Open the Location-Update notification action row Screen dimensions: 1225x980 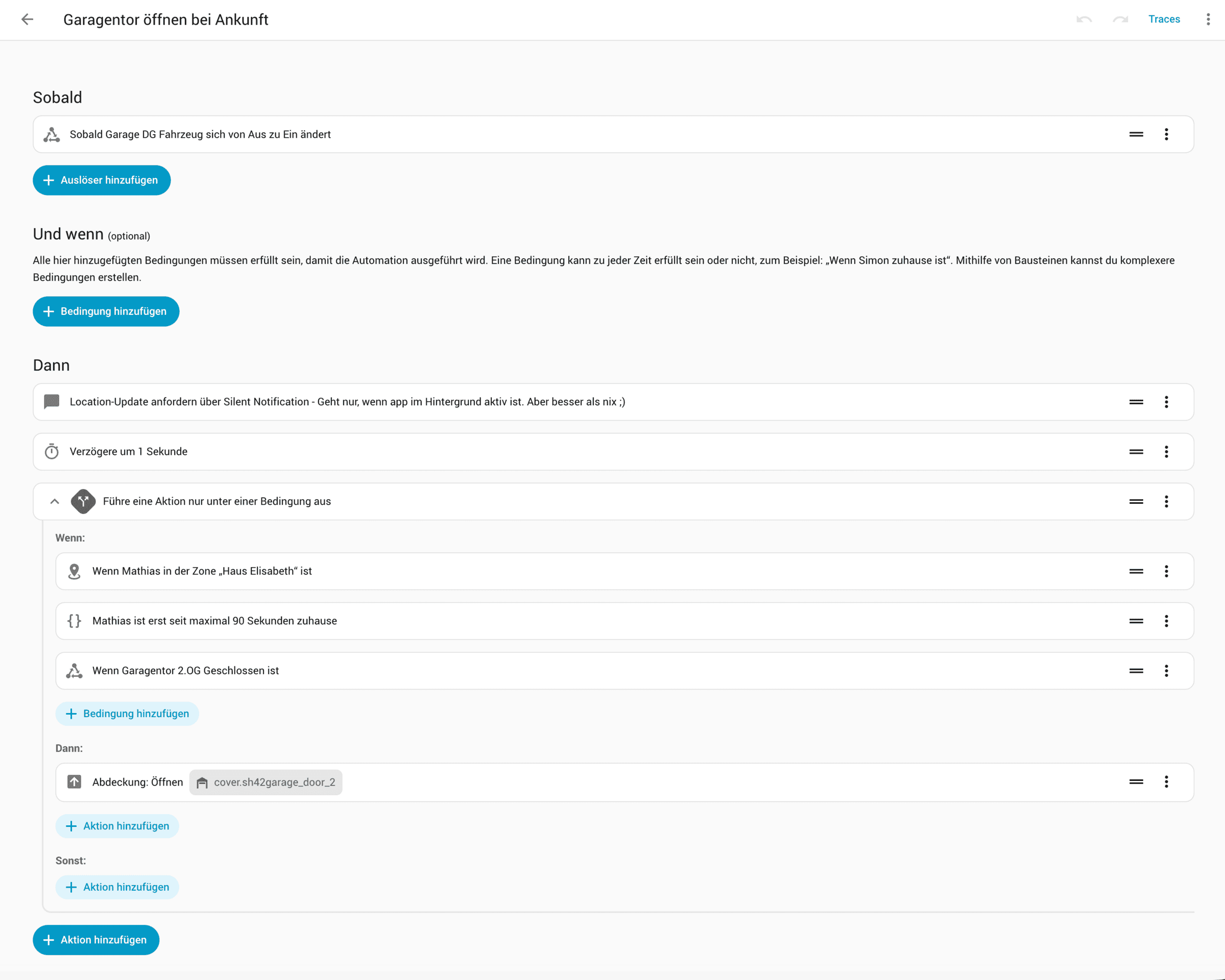point(347,402)
